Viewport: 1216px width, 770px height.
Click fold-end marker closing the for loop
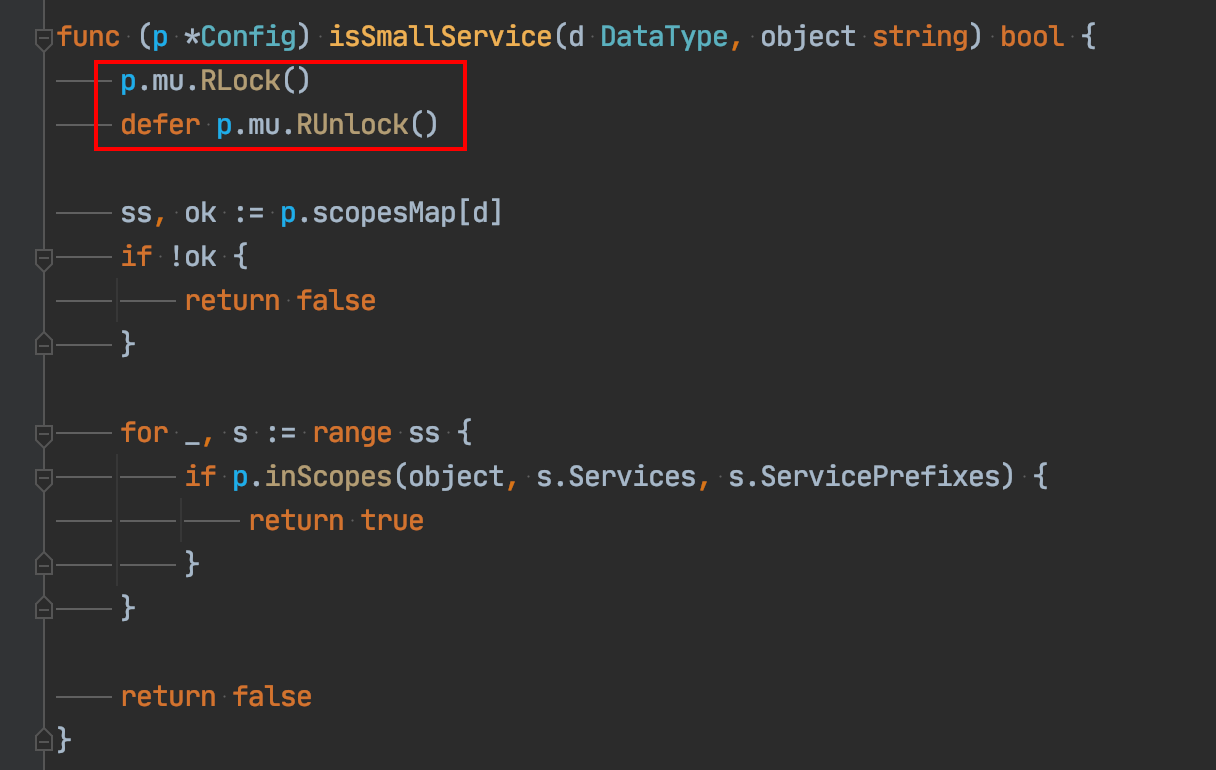coord(43,608)
